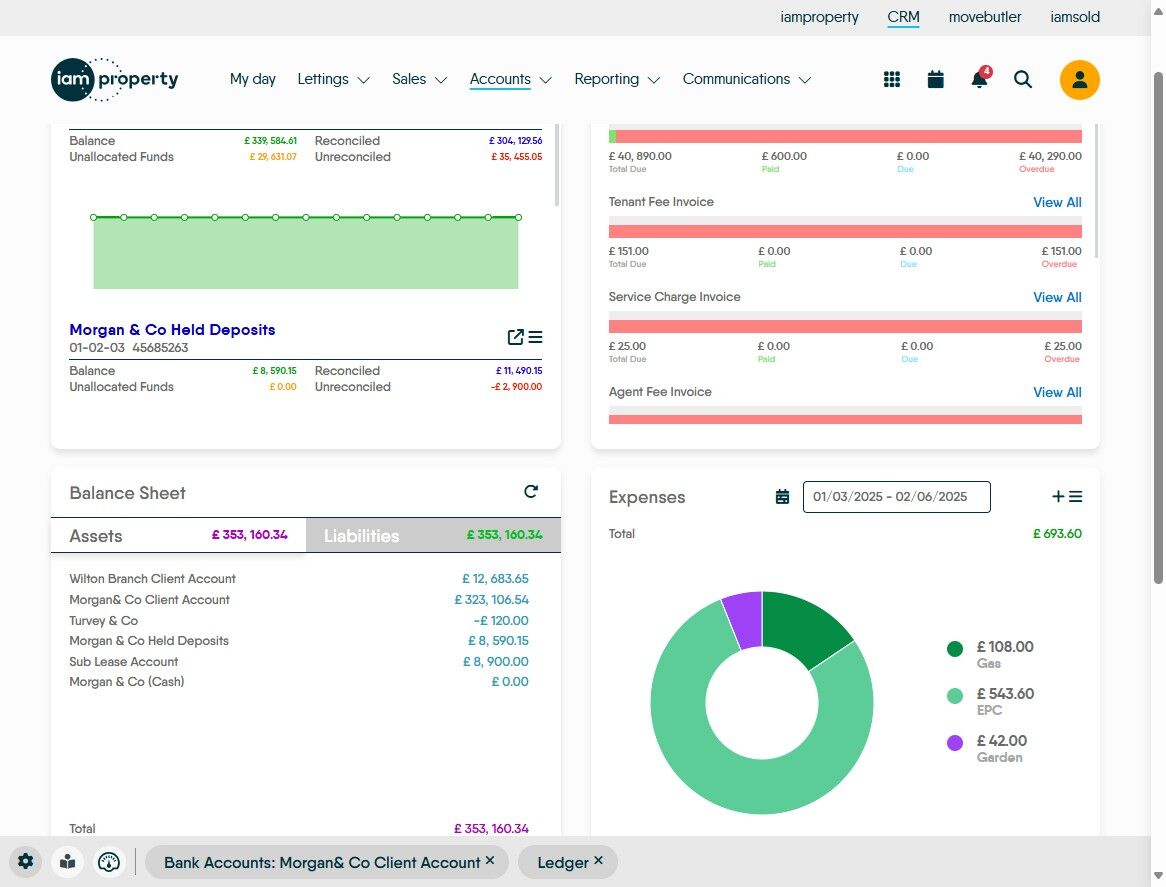Click the settings gear in bottom bar
Viewport: 1166px width, 887px height.
25,862
